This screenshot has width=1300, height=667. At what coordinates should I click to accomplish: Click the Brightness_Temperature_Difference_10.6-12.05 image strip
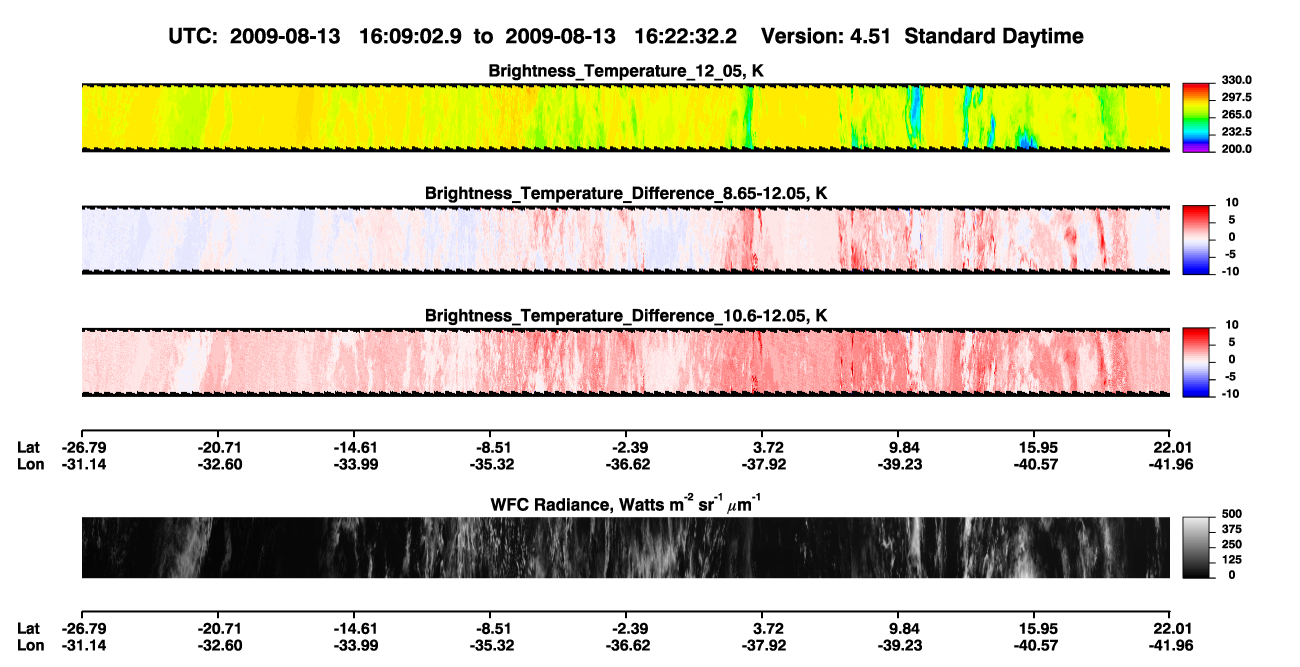(625, 362)
